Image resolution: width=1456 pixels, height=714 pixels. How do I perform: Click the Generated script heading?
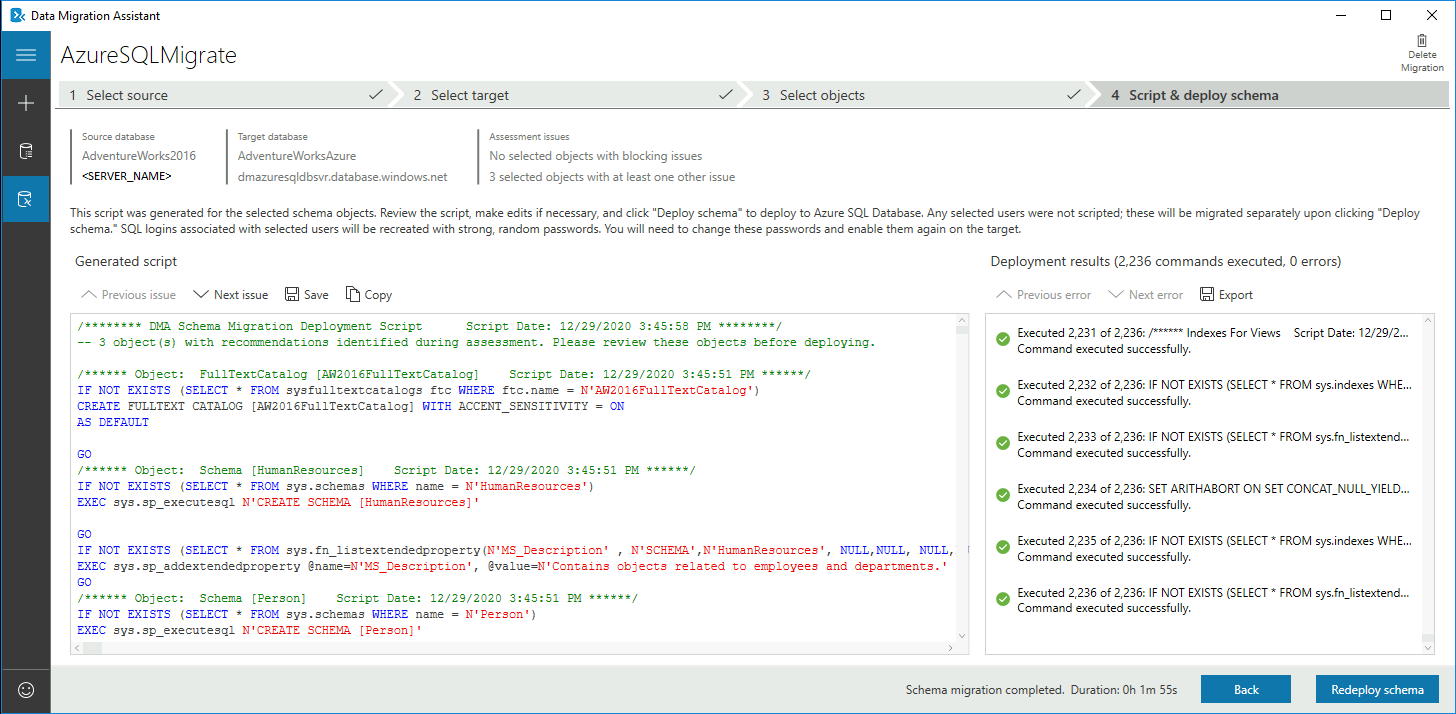126,262
